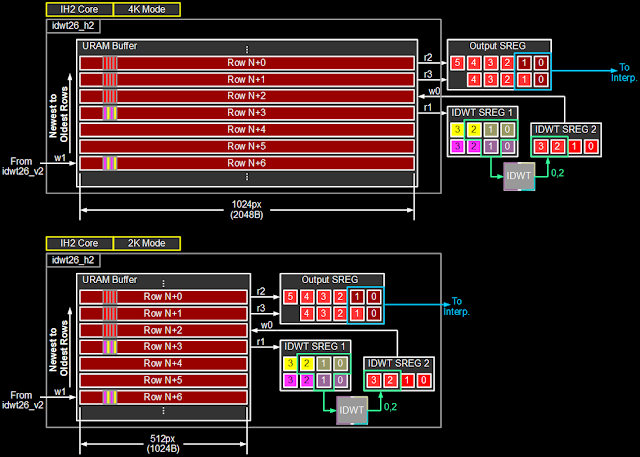Click red cell 3 in 4K IDWT SREG 2
The image size is (640, 457).
click(541, 146)
